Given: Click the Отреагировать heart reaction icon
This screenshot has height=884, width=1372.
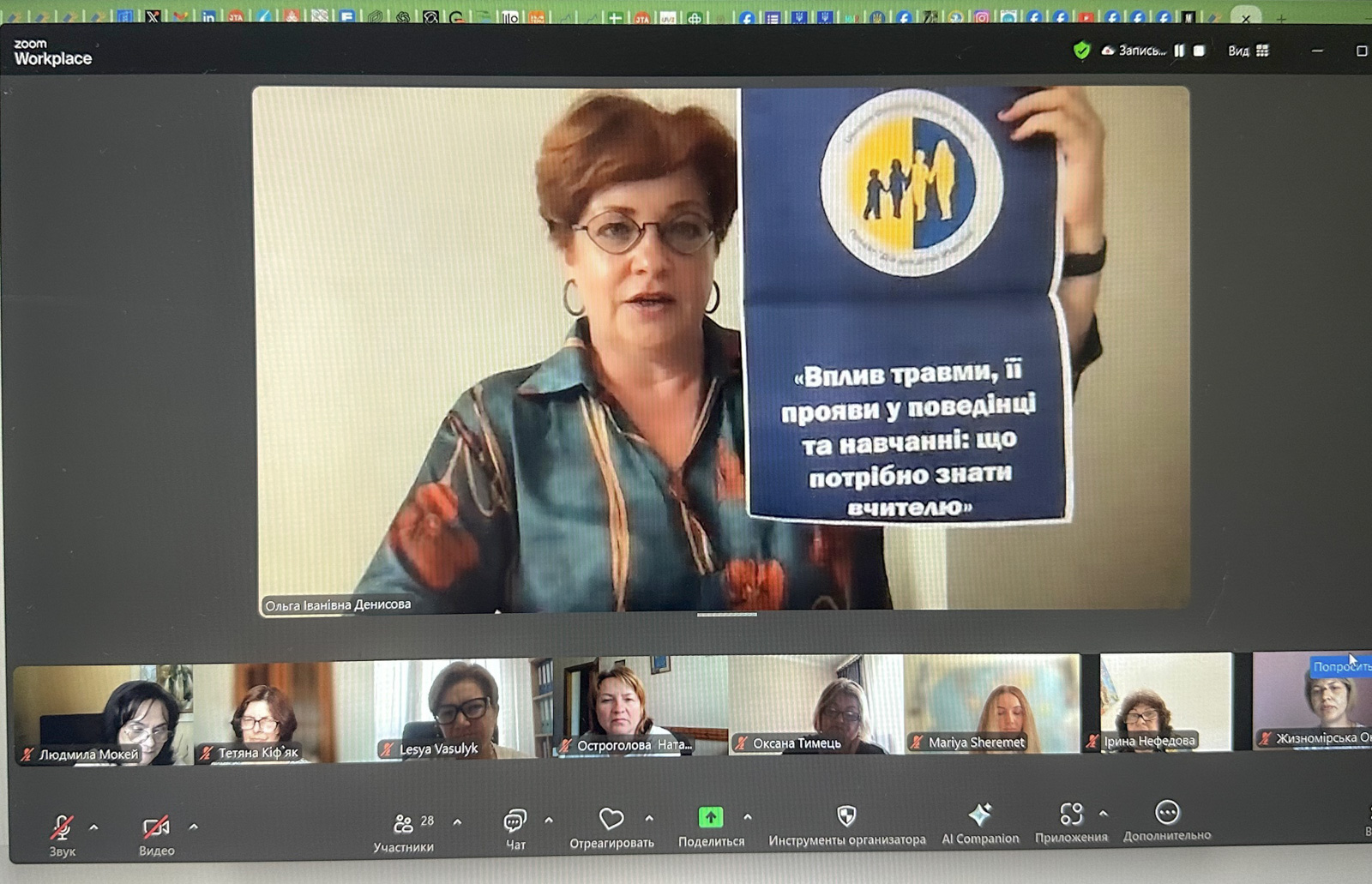Looking at the screenshot, I should click(x=611, y=821).
